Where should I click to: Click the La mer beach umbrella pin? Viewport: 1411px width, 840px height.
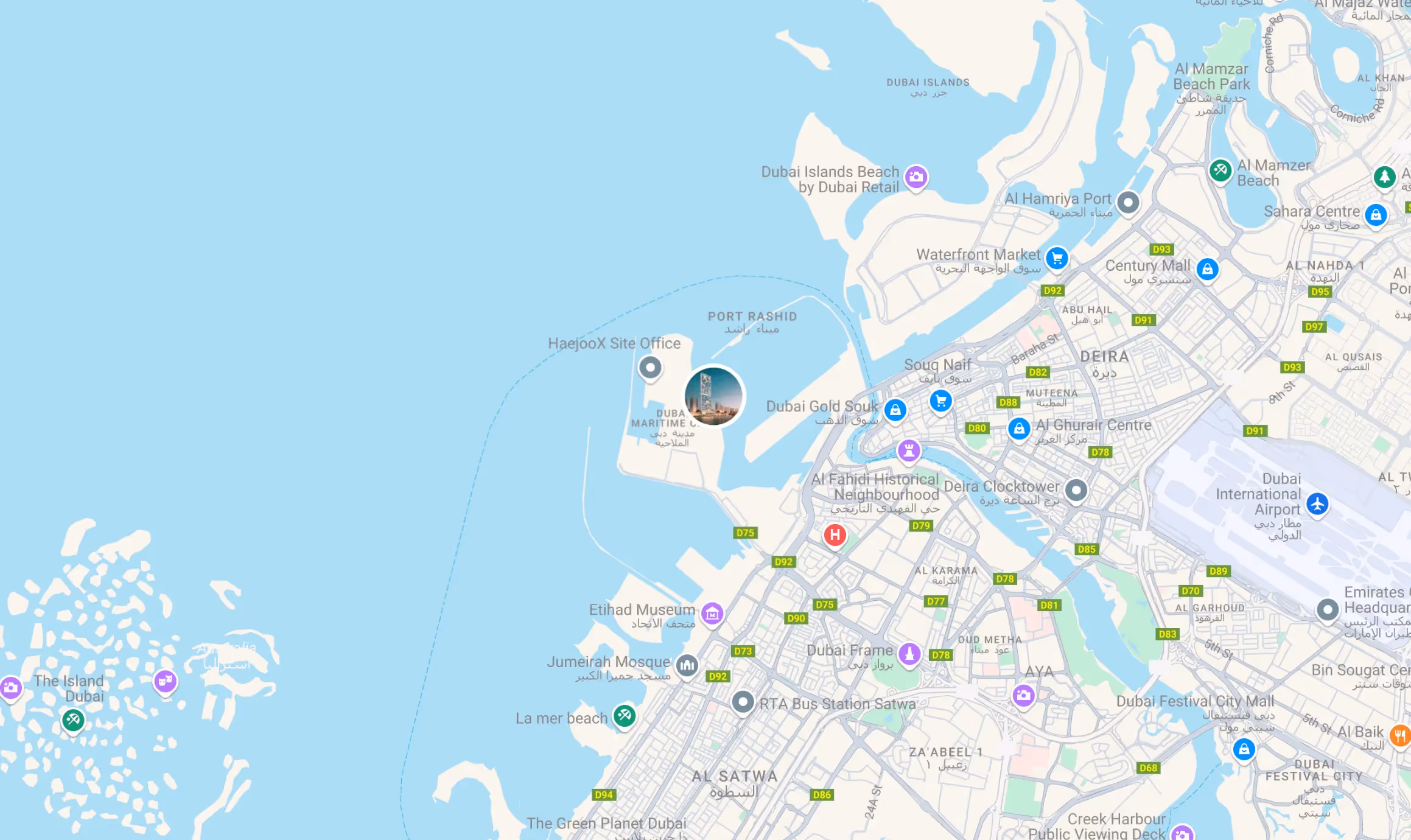[x=625, y=716]
